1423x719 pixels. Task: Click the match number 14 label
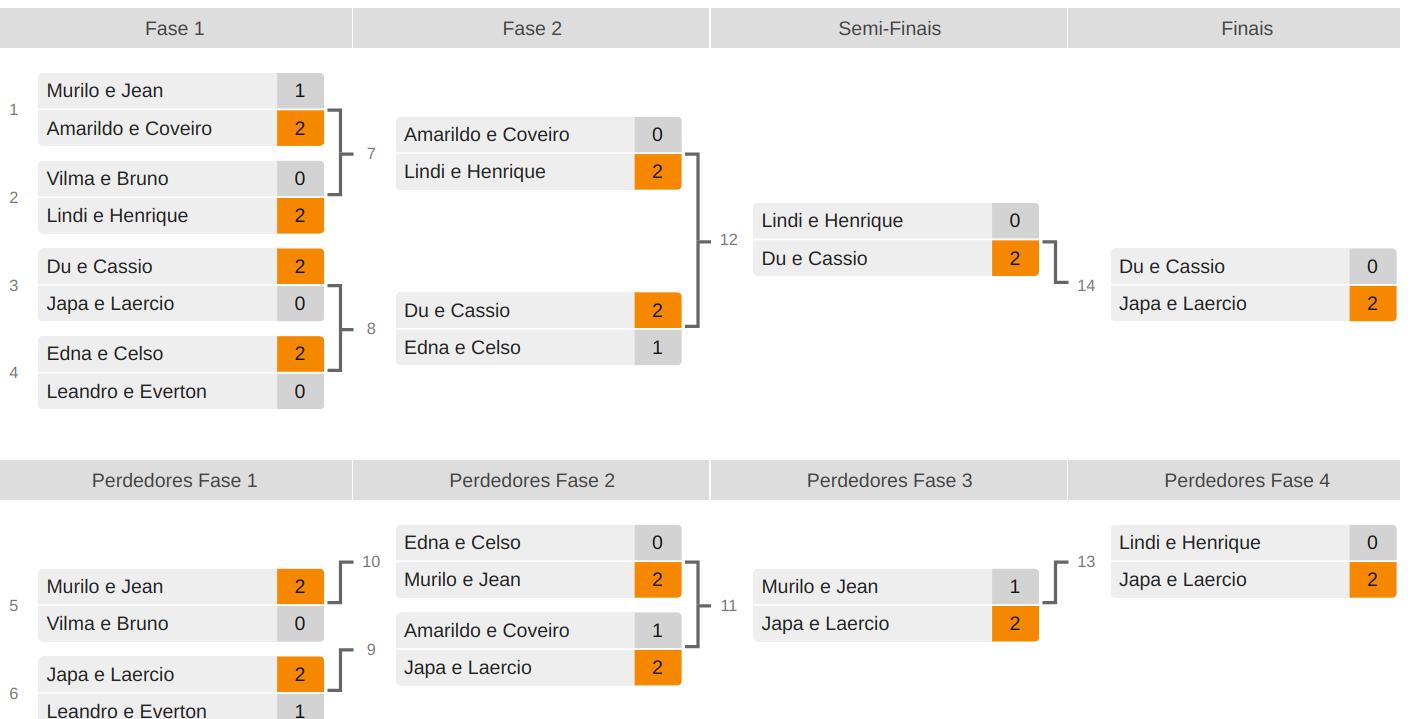(1086, 285)
